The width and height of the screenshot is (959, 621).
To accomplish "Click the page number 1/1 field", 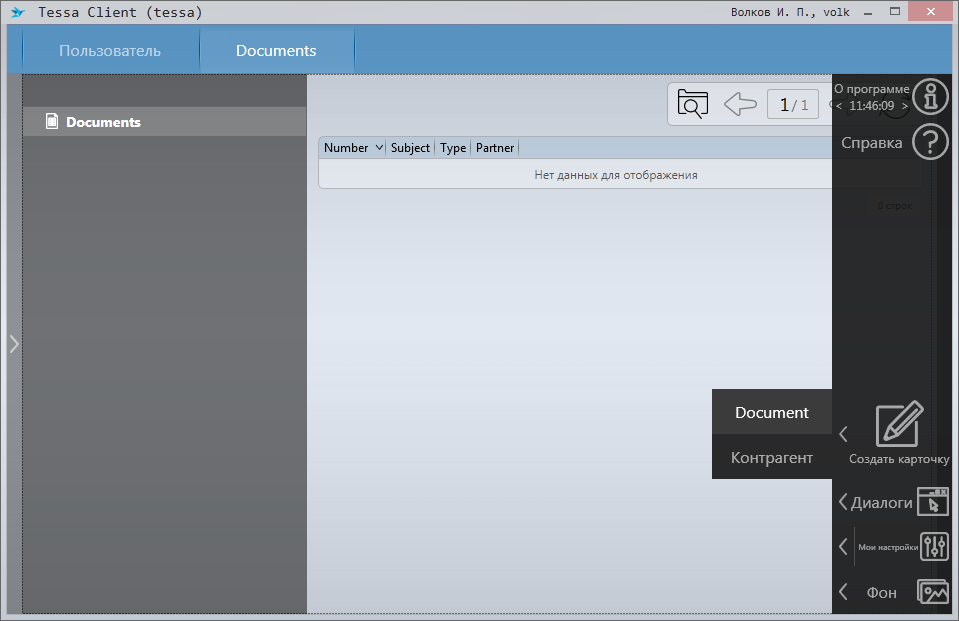I will pos(793,104).
